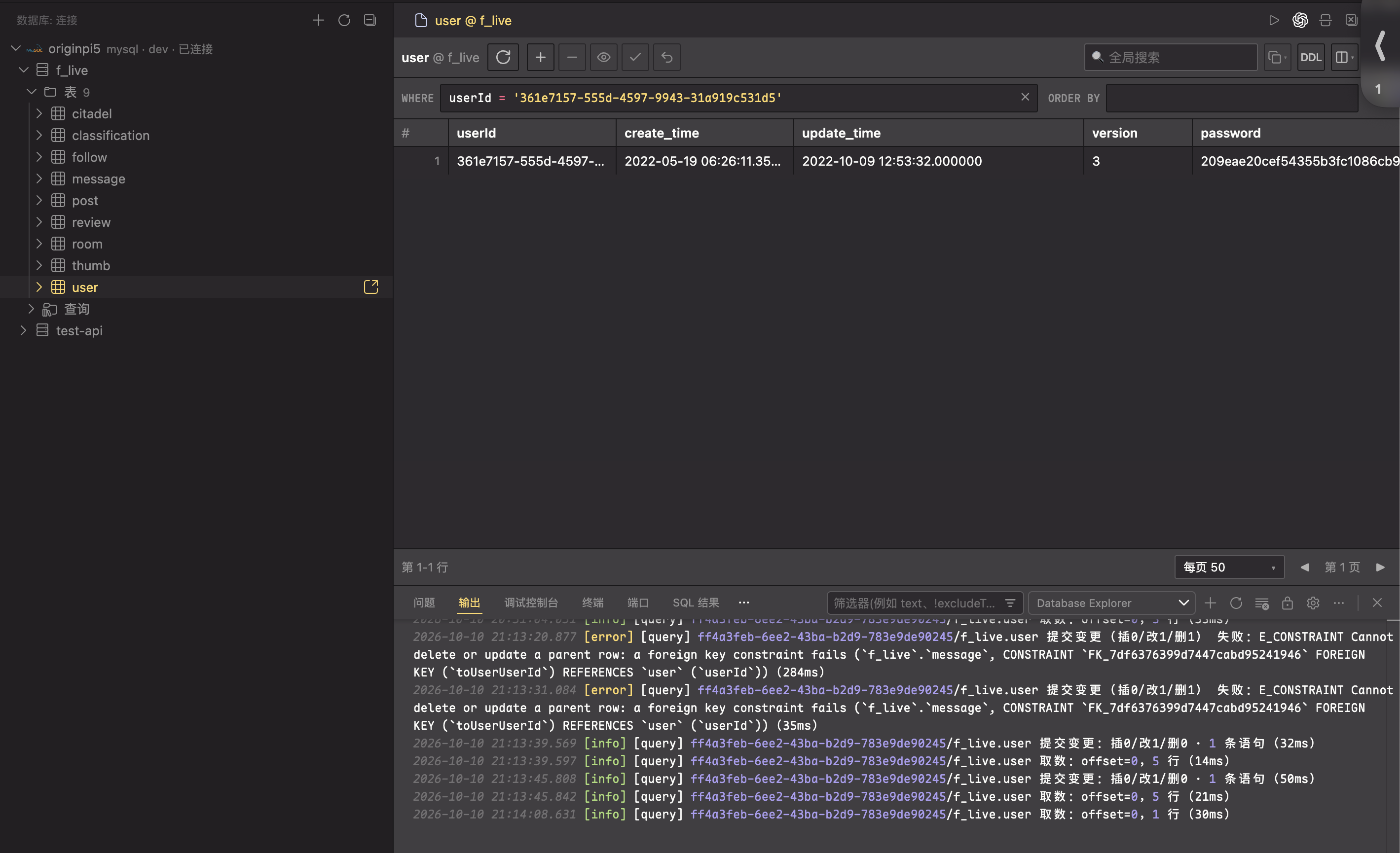Open the AI assistant icon

[x=1300, y=20]
